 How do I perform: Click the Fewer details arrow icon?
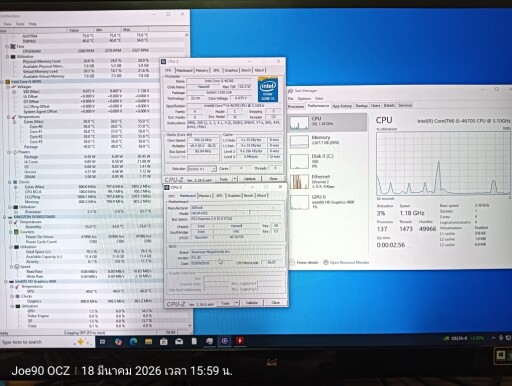[292, 263]
